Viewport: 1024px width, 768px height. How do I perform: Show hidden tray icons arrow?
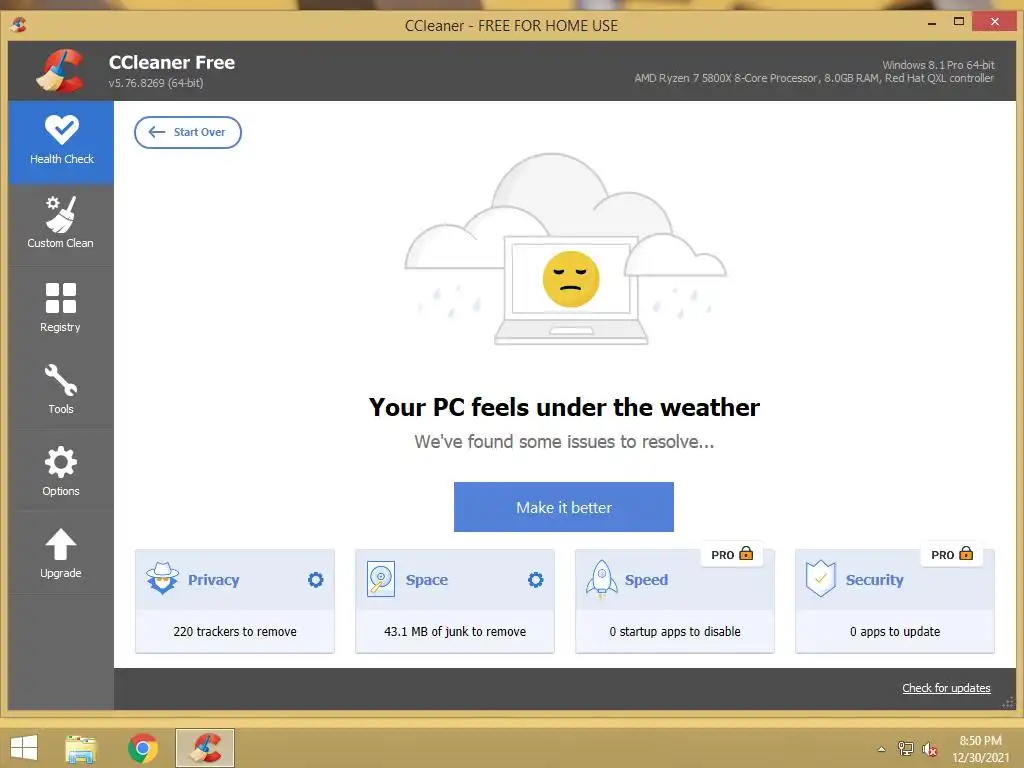[x=882, y=749]
